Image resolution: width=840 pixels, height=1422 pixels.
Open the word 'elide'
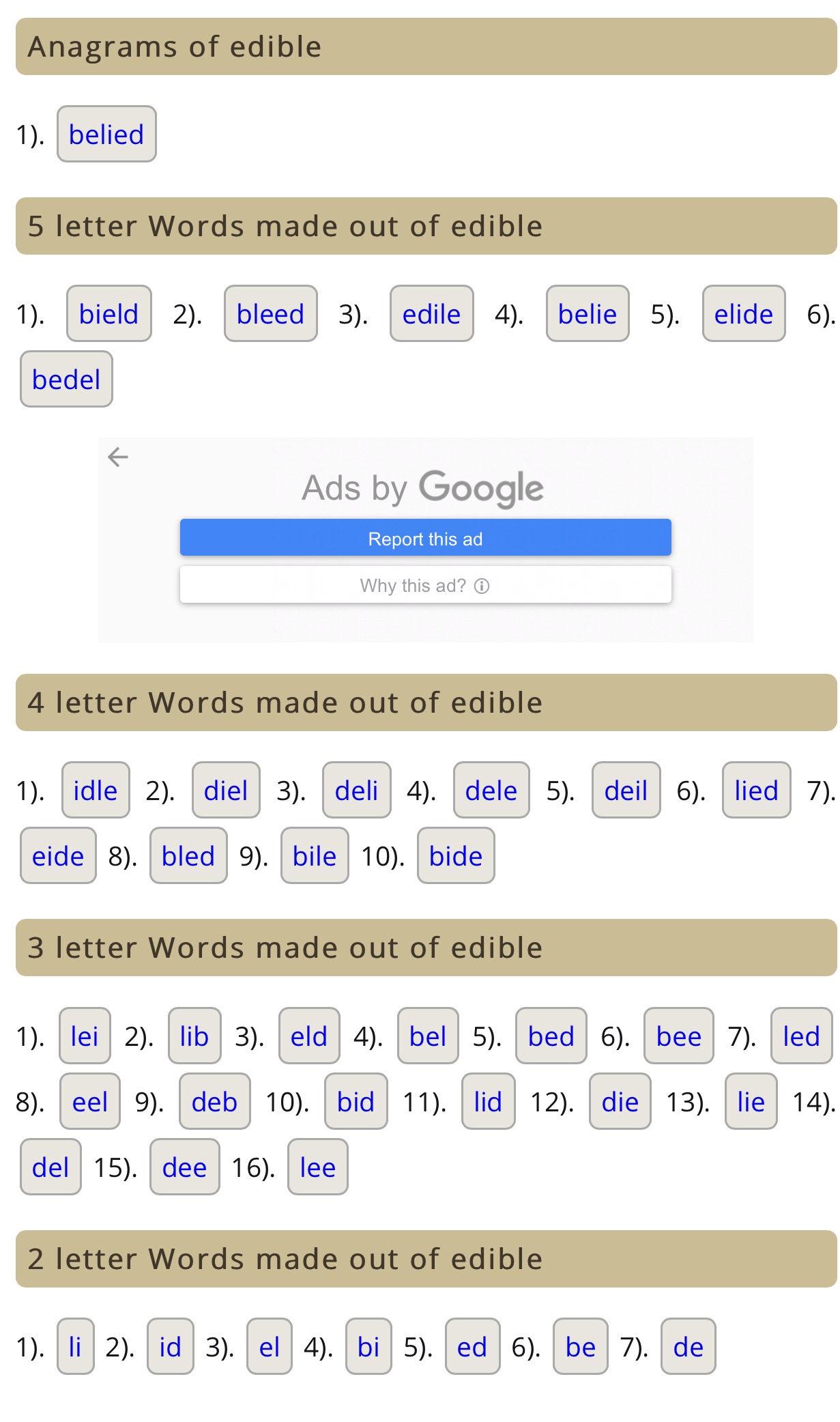click(x=744, y=314)
